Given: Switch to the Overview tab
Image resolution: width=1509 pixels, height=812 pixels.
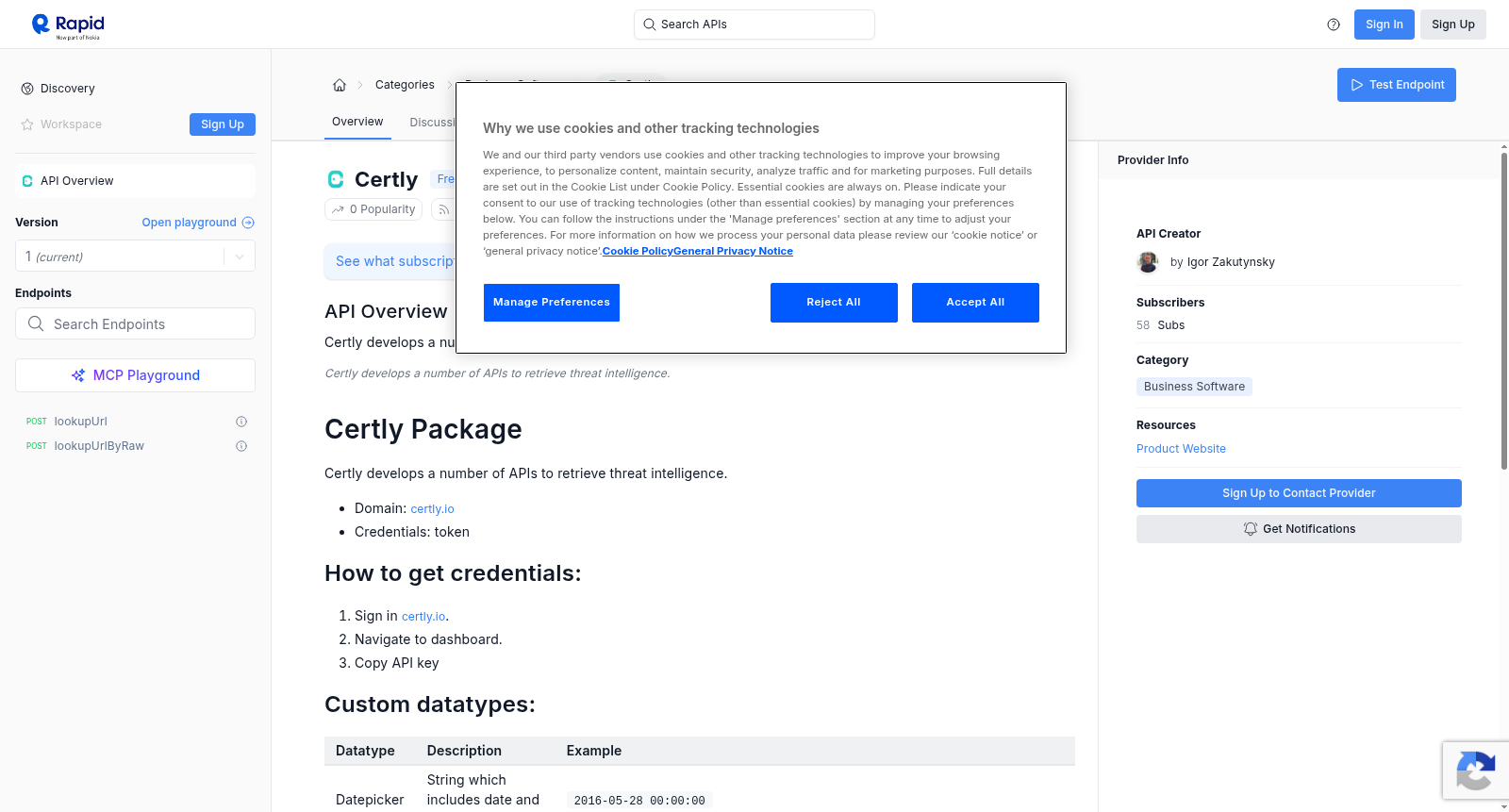Looking at the screenshot, I should pyautogui.click(x=357, y=122).
